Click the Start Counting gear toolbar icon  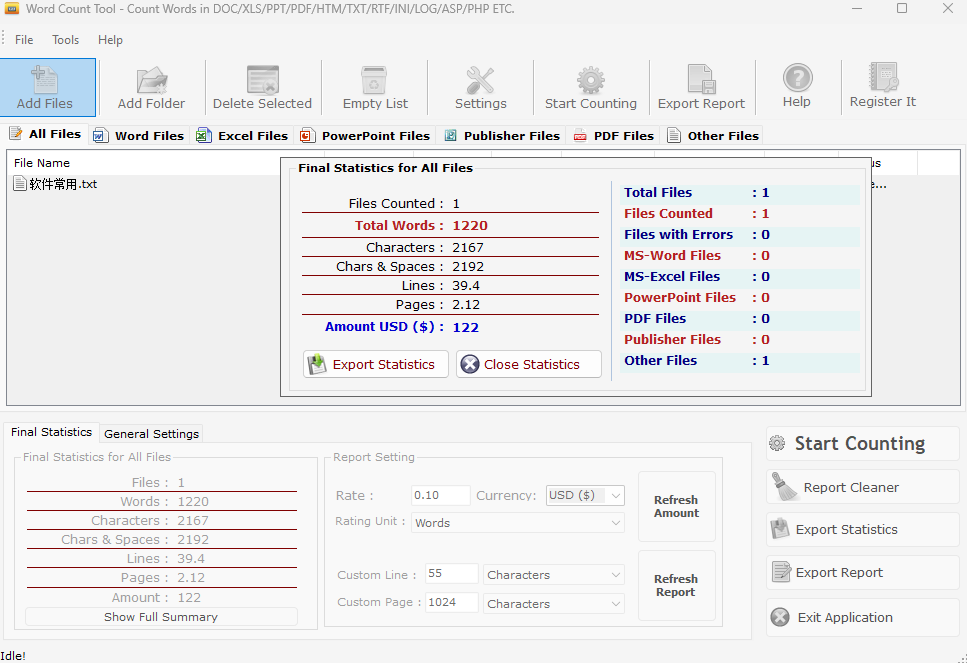[591, 80]
